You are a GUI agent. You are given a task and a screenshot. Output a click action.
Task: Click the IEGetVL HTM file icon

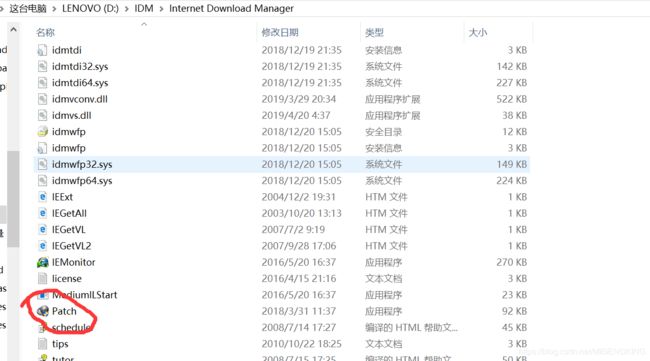tap(42, 230)
